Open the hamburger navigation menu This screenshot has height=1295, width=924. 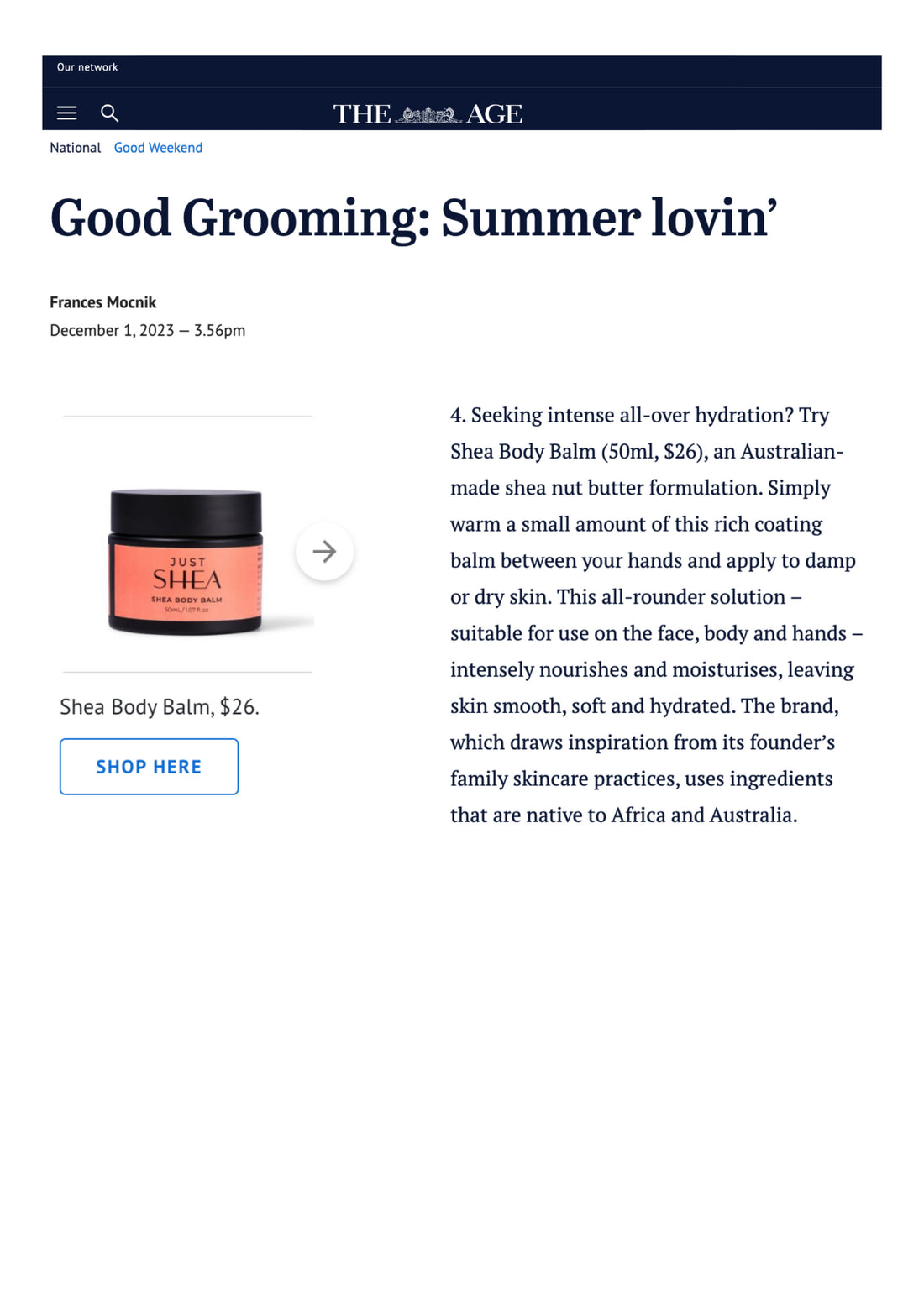click(66, 113)
